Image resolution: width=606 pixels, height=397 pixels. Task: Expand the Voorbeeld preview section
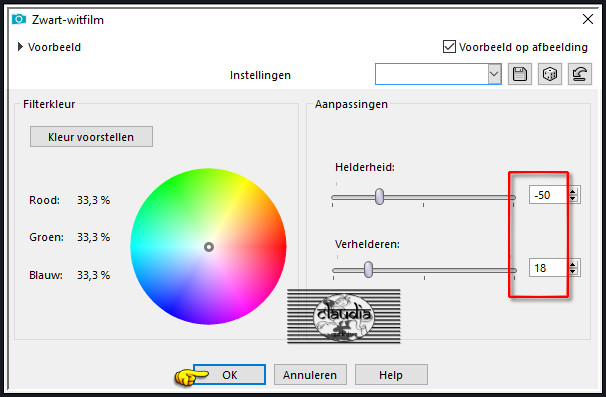pos(20,47)
